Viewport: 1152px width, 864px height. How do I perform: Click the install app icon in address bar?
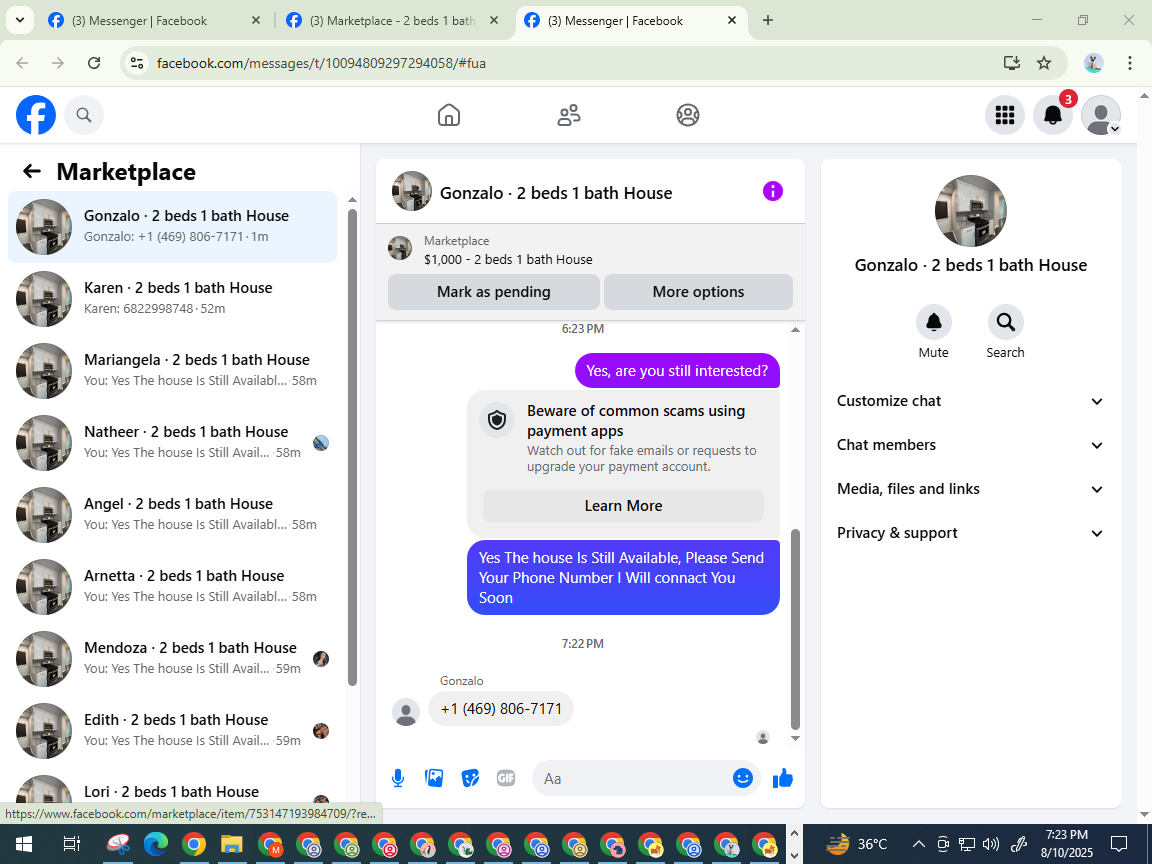click(x=1012, y=63)
